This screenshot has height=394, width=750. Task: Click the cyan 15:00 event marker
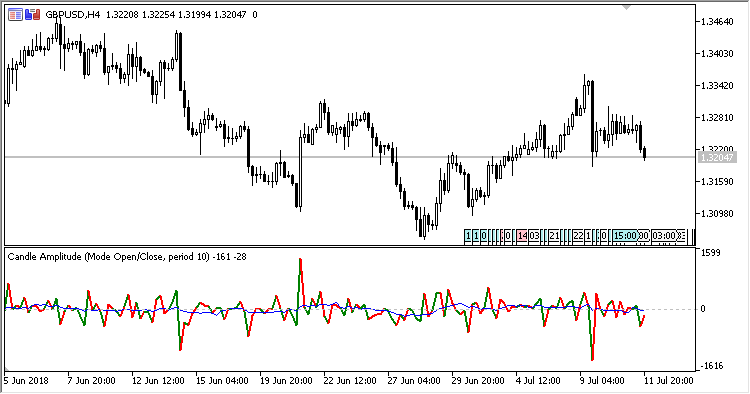pos(625,236)
